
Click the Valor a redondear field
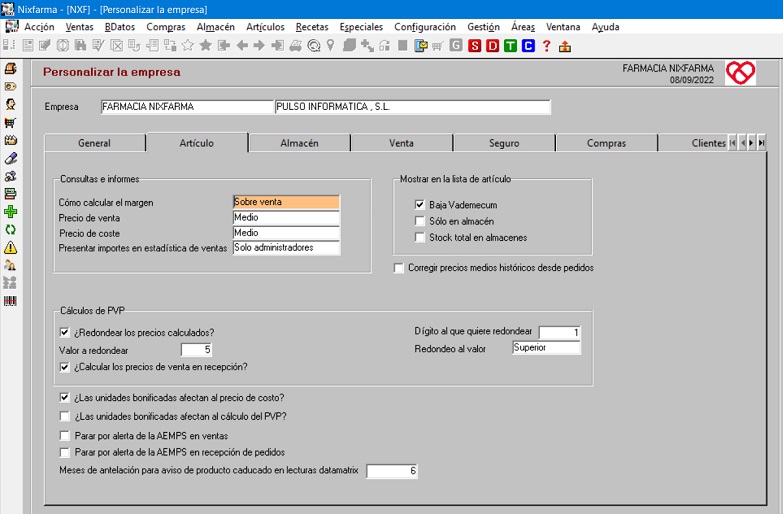[x=197, y=350]
